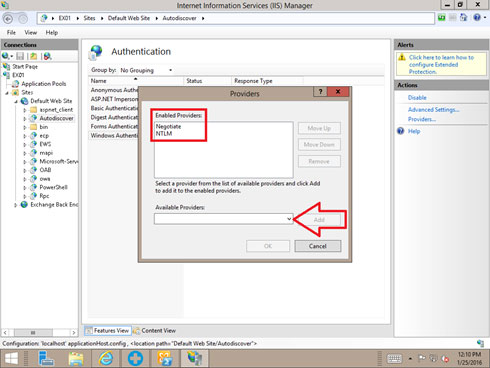The height and width of the screenshot is (368, 490).
Task: Open the File menu
Action: tap(11, 33)
